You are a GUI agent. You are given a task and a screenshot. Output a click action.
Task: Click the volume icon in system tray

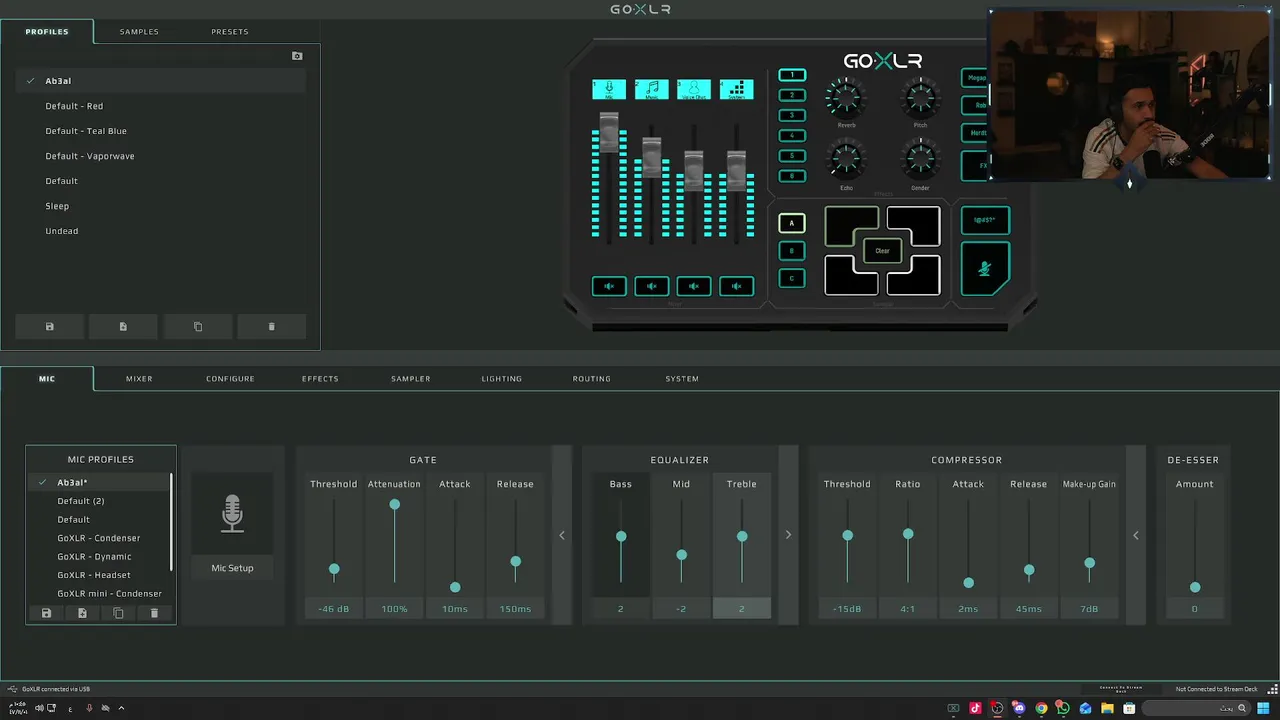click(x=39, y=708)
